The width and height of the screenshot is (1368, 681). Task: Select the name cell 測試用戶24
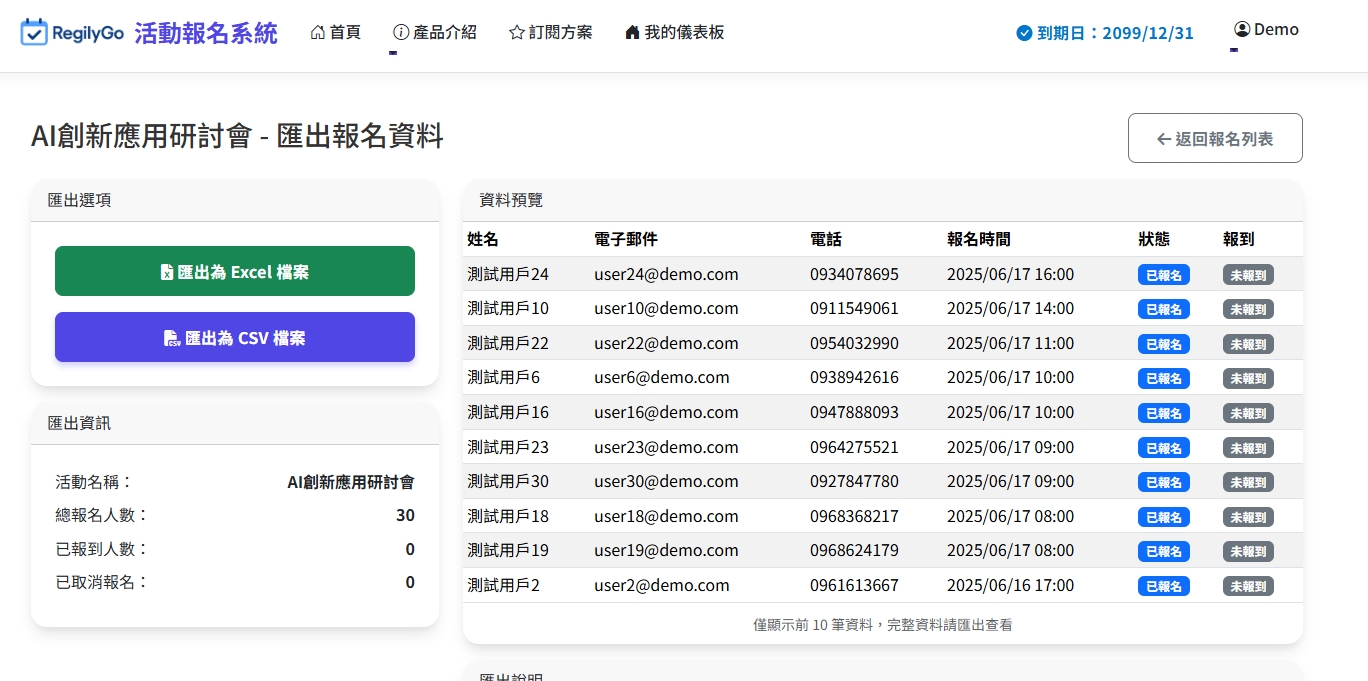tap(508, 274)
